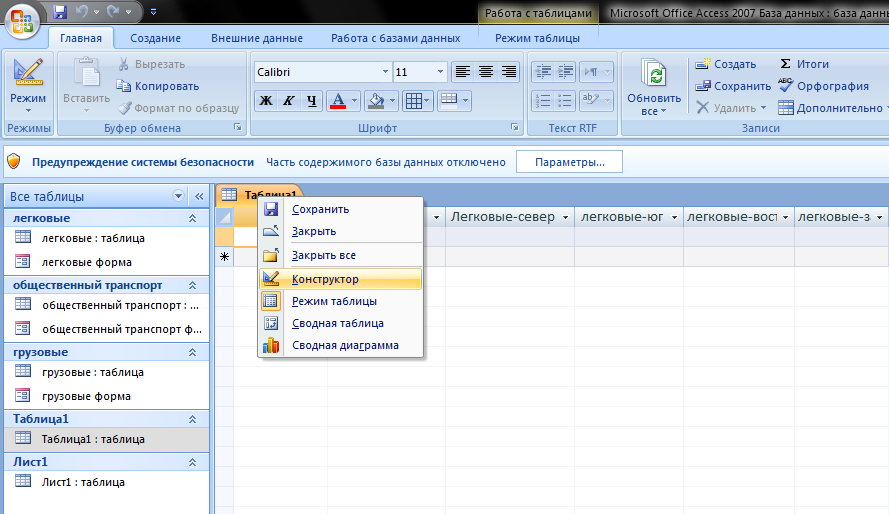Screen dimensions: 889x514
Task: Click increase indent icon in Текст RTF
Action: pos(565,72)
